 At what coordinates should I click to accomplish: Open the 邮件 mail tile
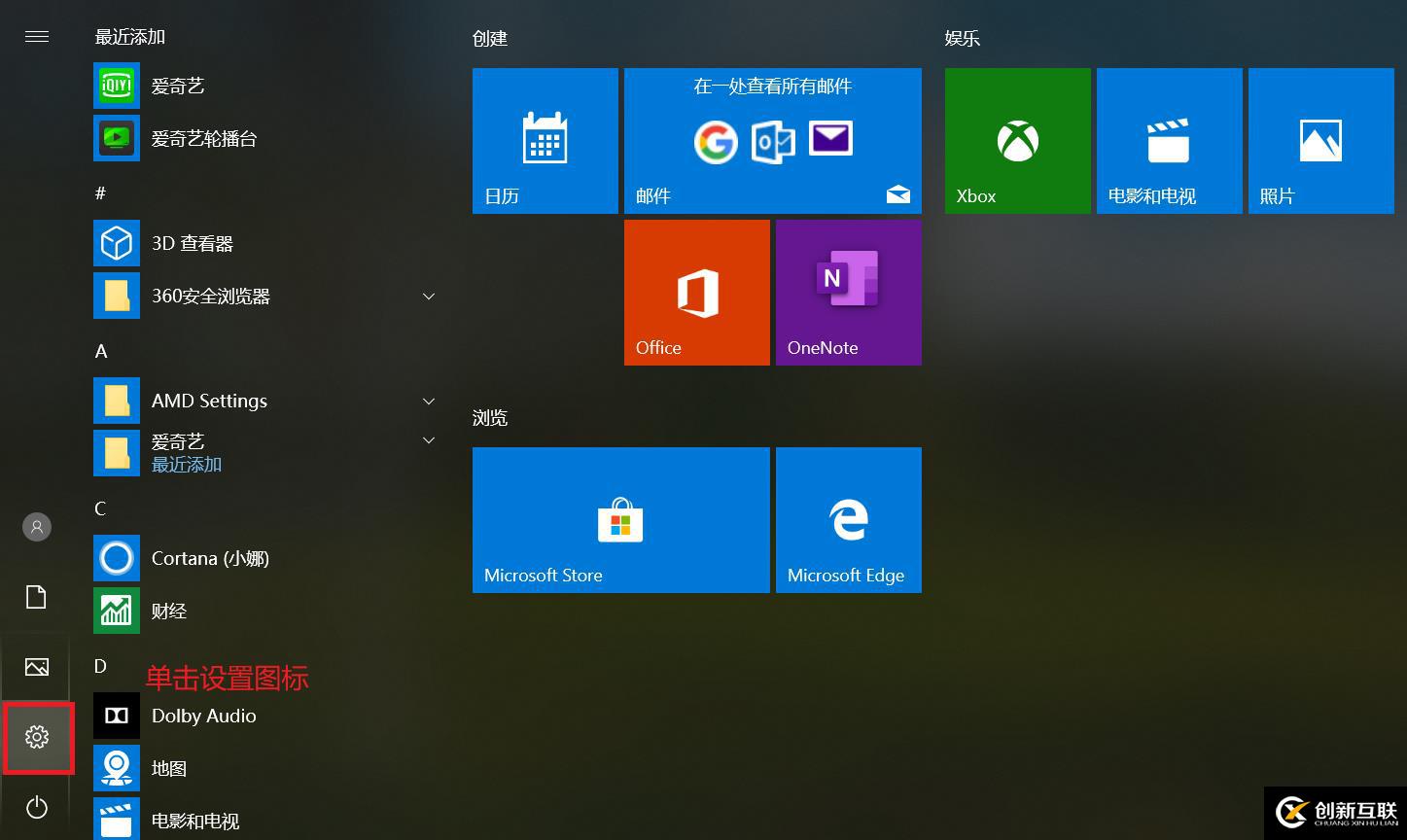click(772, 141)
